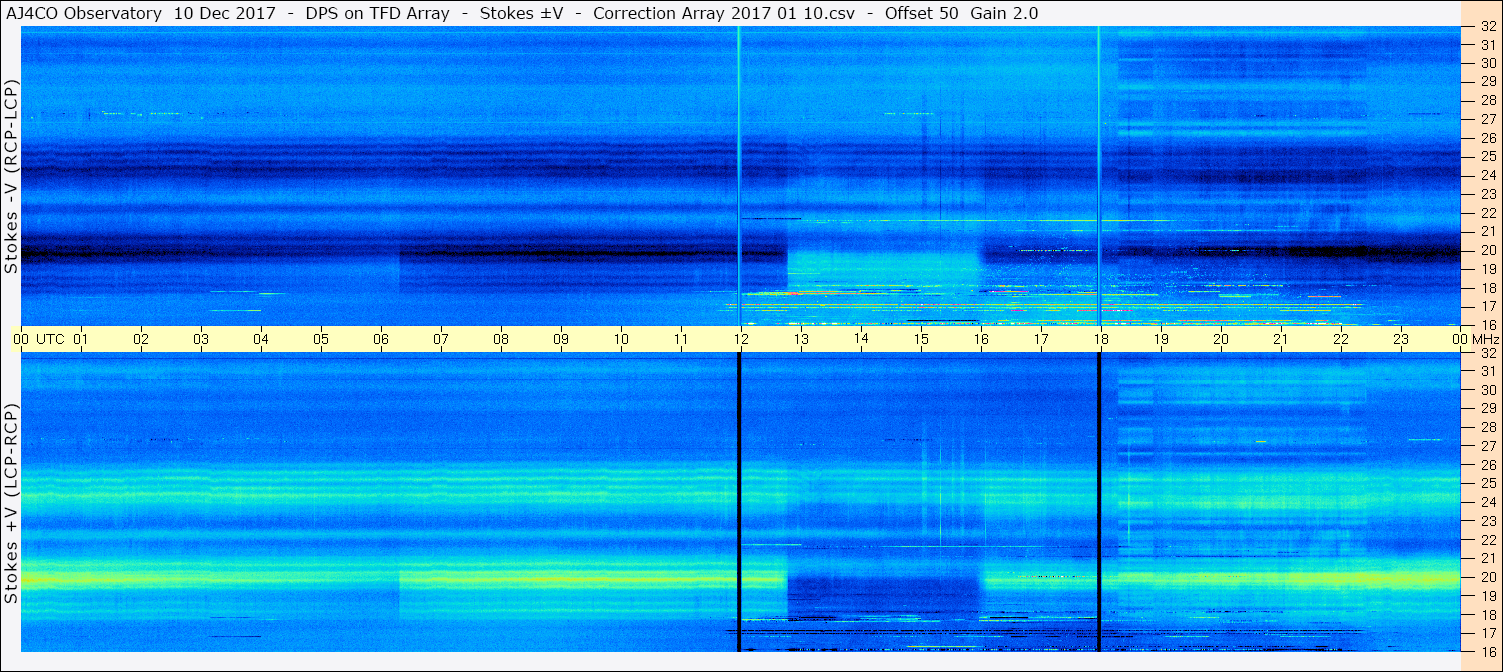1503x672 pixels.
Task: Click the 23 hour time label
Action: coord(1401,339)
